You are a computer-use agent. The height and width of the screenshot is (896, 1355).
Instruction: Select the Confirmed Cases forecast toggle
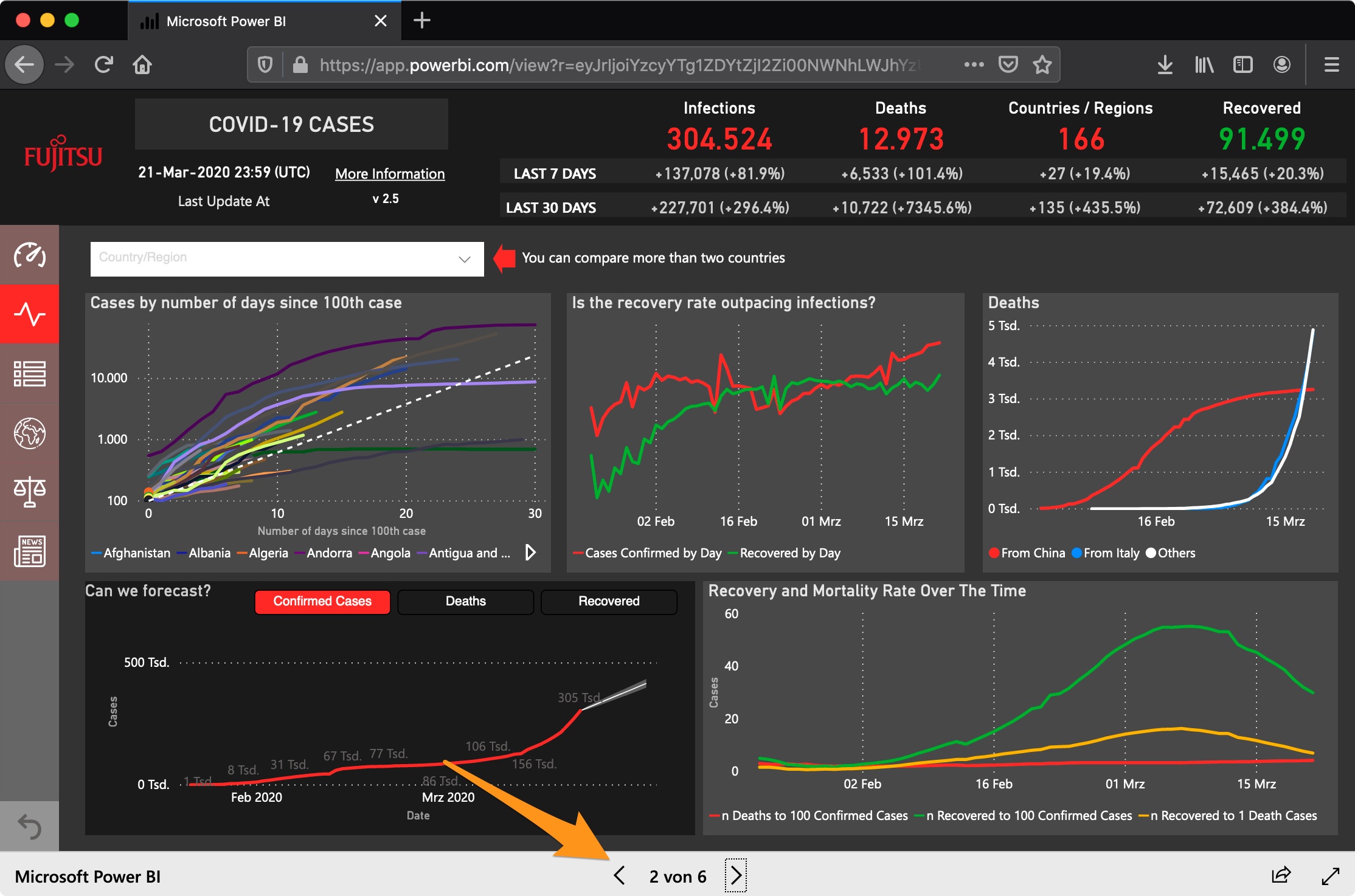(322, 601)
